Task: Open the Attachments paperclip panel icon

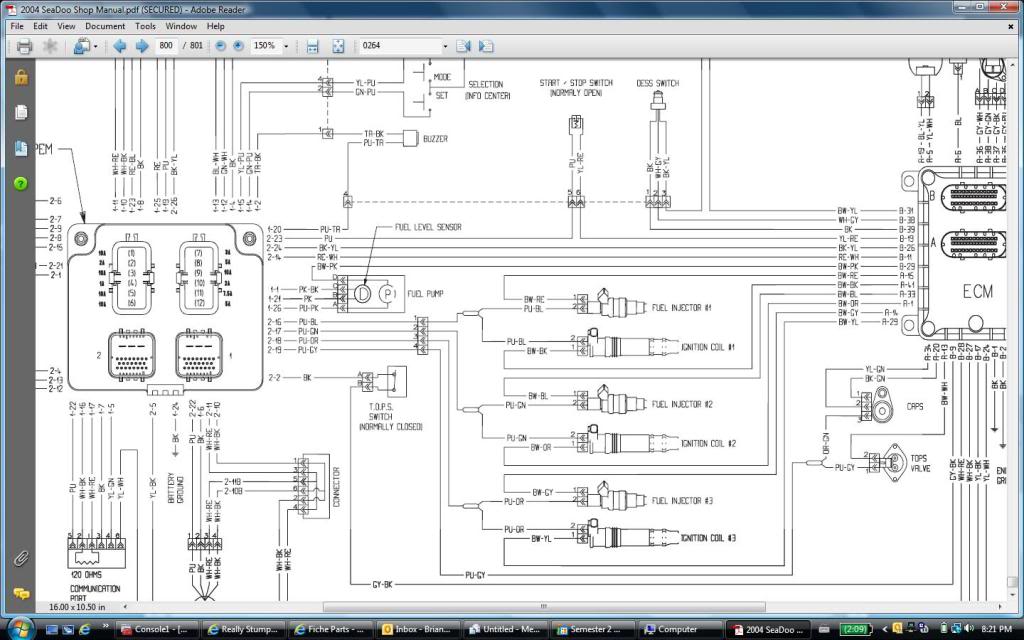Action: pyautogui.click(x=21, y=558)
